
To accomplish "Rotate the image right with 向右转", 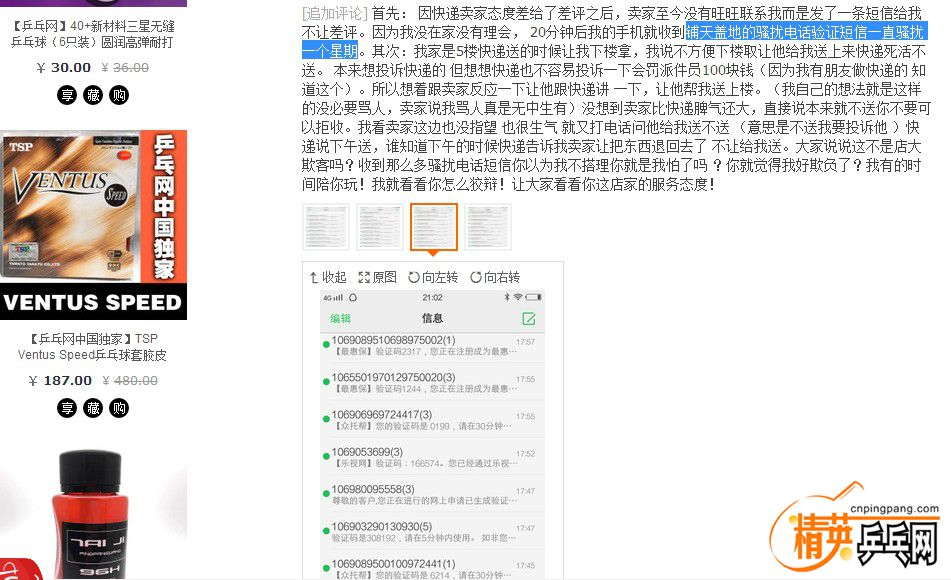I will 495,277.
